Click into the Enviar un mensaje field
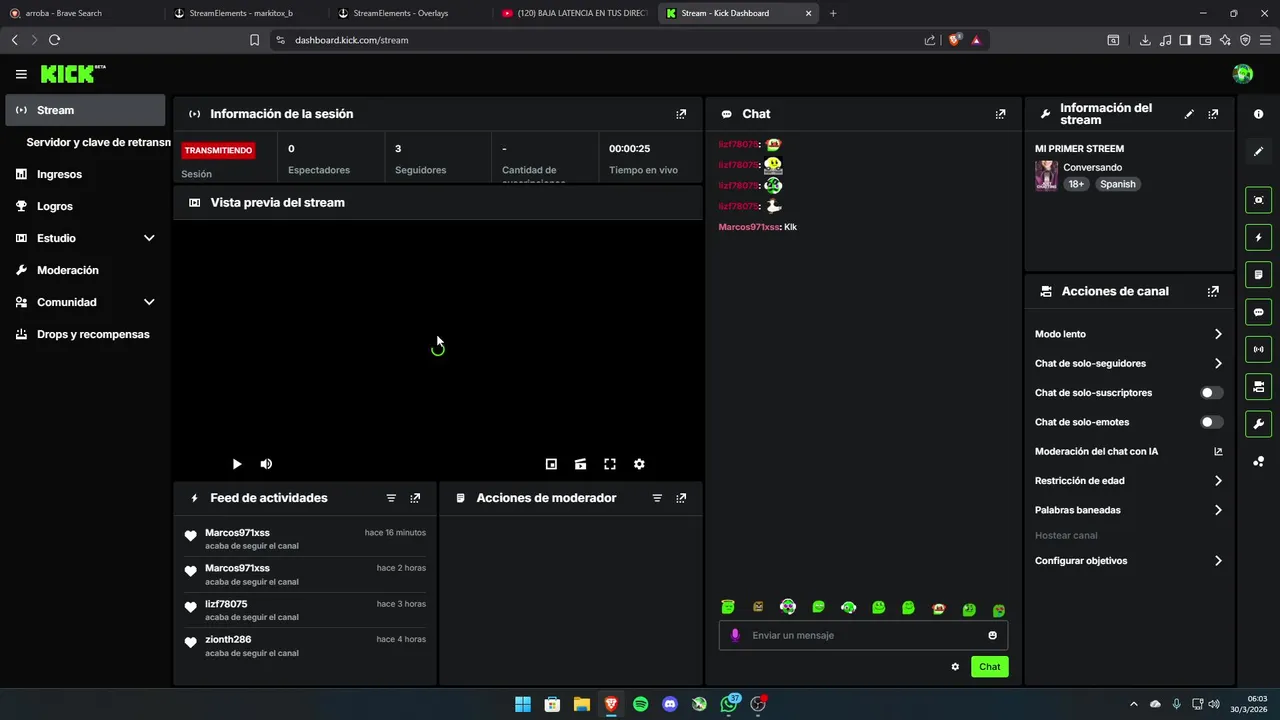The image size is (1280, 720). (864, 635)
